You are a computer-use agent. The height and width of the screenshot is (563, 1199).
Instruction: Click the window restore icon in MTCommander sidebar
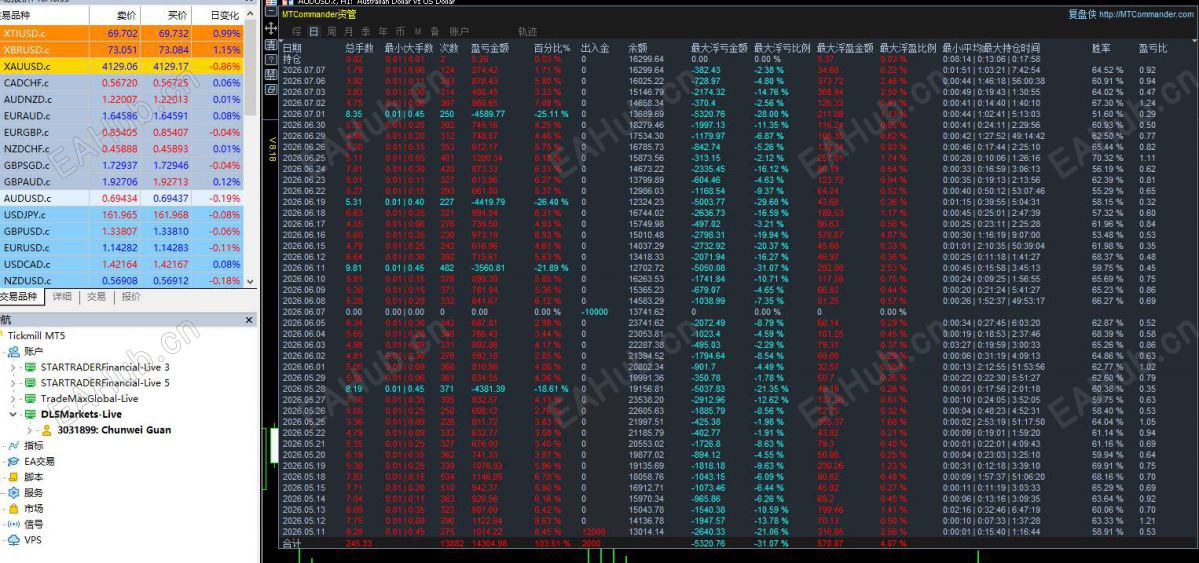coord(271,89)
